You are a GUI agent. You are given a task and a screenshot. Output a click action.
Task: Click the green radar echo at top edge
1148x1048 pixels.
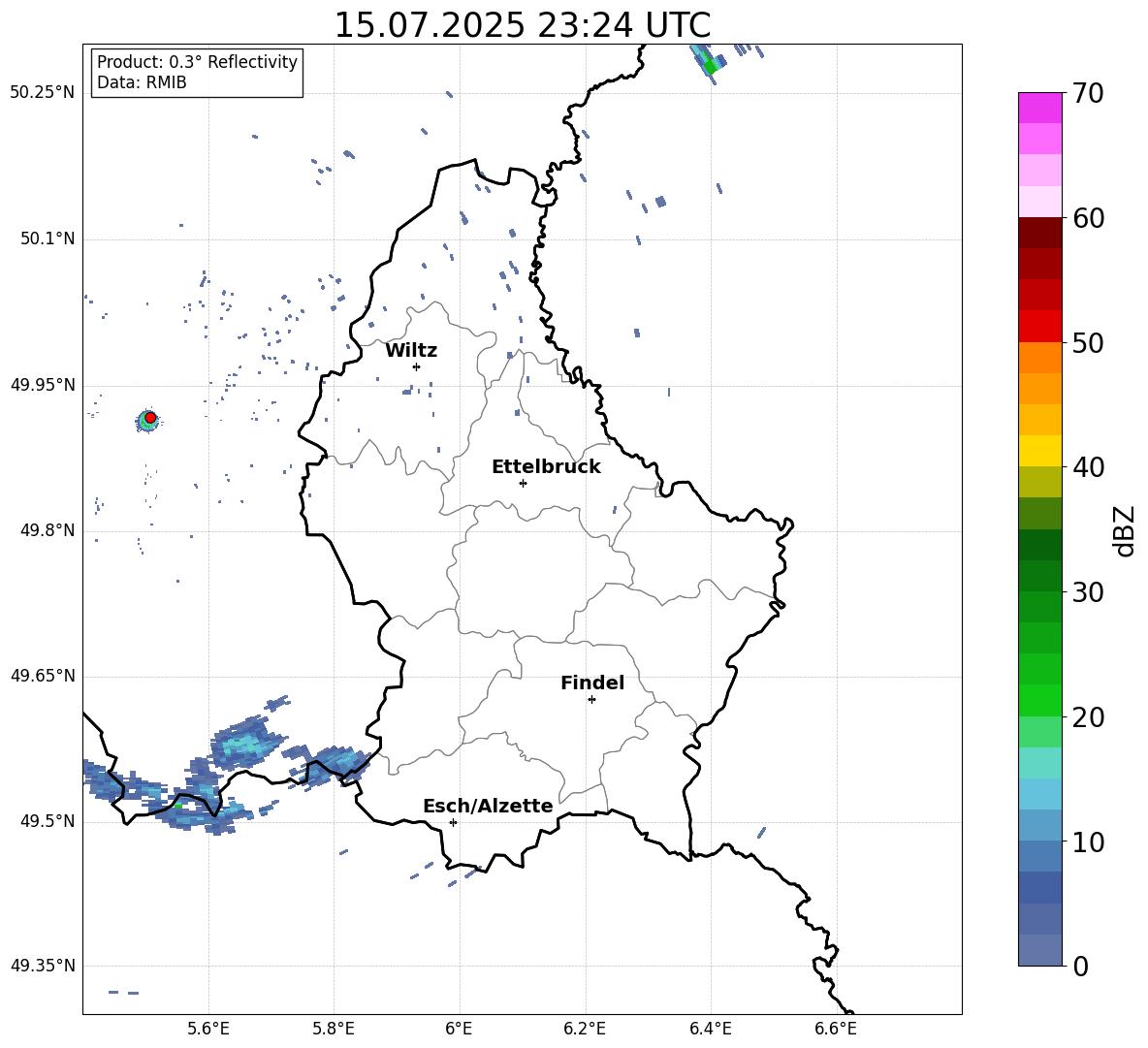tap(707, 62)
